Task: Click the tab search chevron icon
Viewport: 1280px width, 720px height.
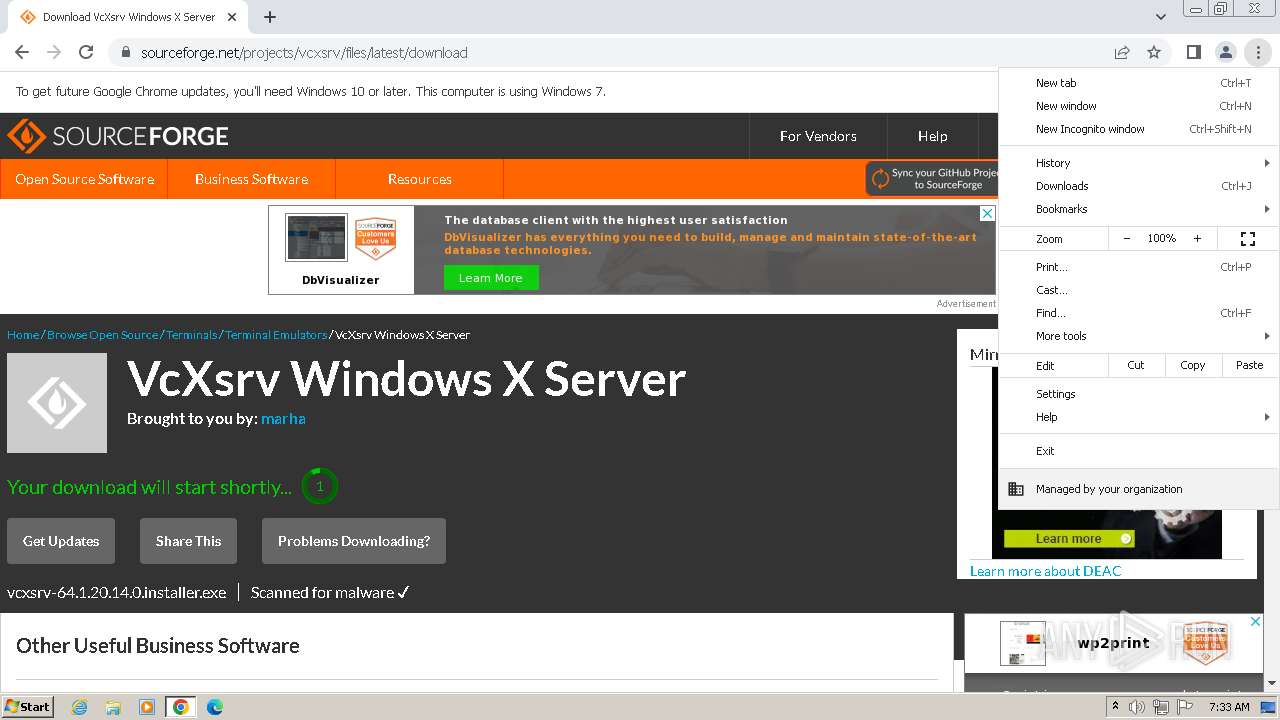Action: (x=1160, y=17)
